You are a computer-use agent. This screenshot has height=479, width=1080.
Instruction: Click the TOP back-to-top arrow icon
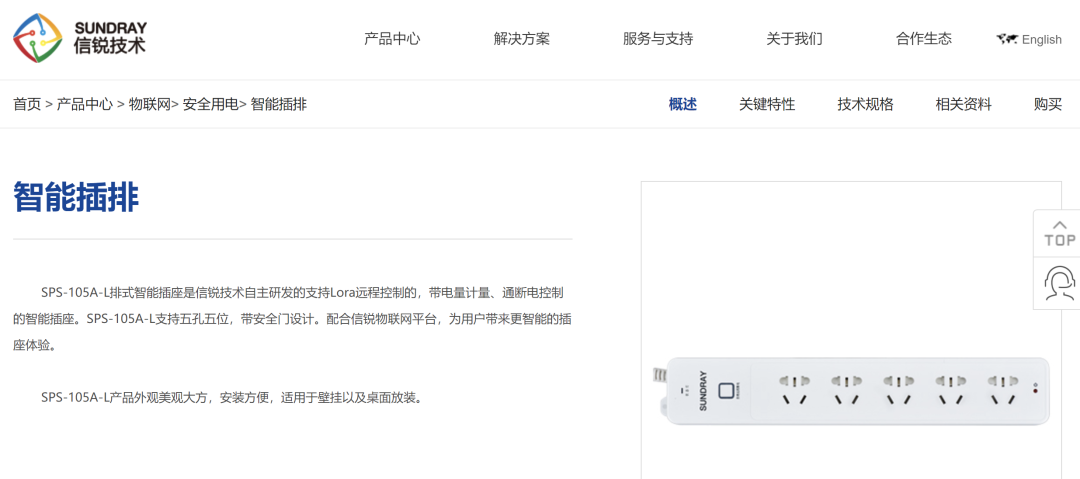coord(1059,233)
